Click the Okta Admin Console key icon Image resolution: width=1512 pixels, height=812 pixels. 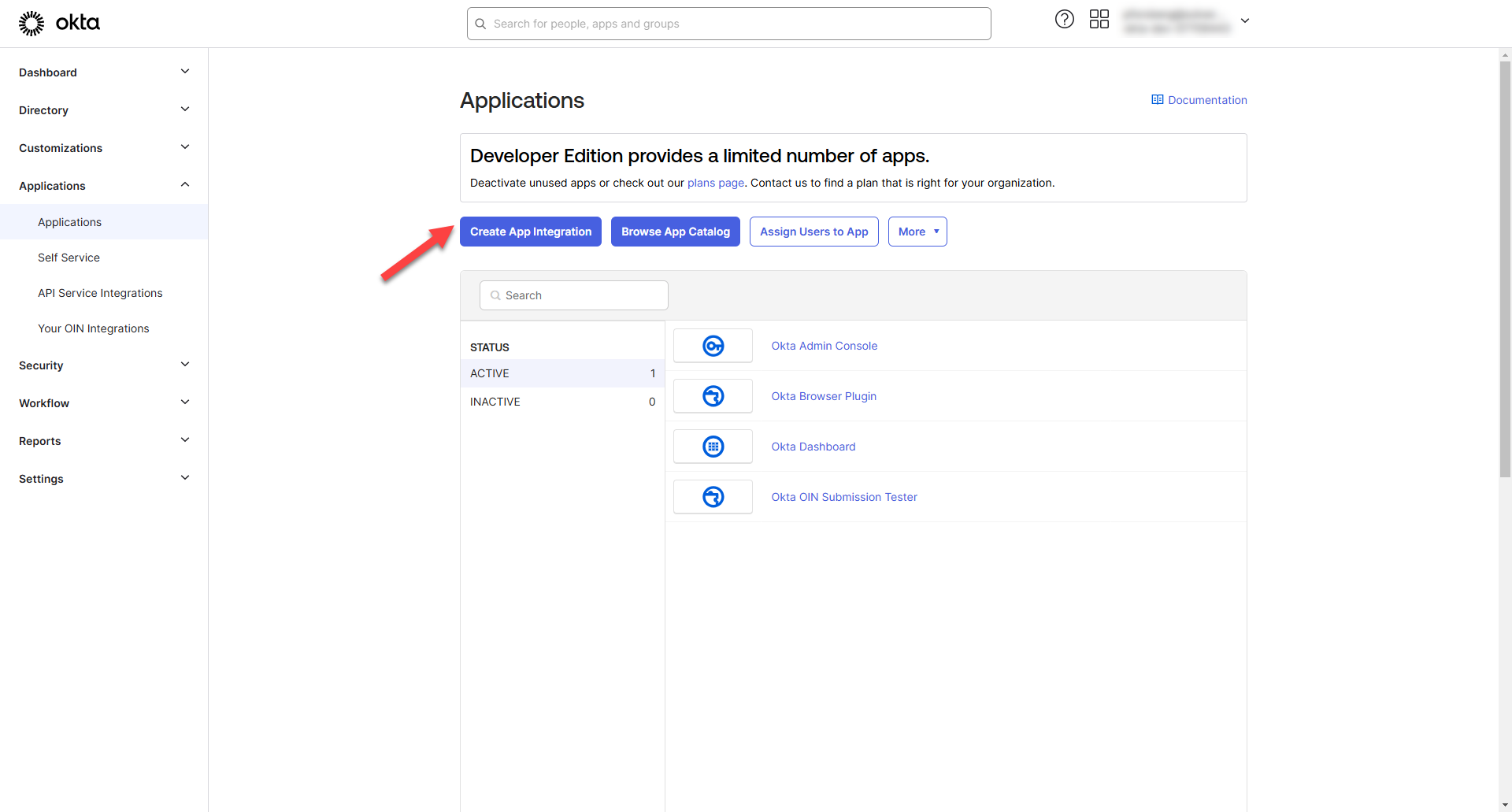[x=713, y=346]
